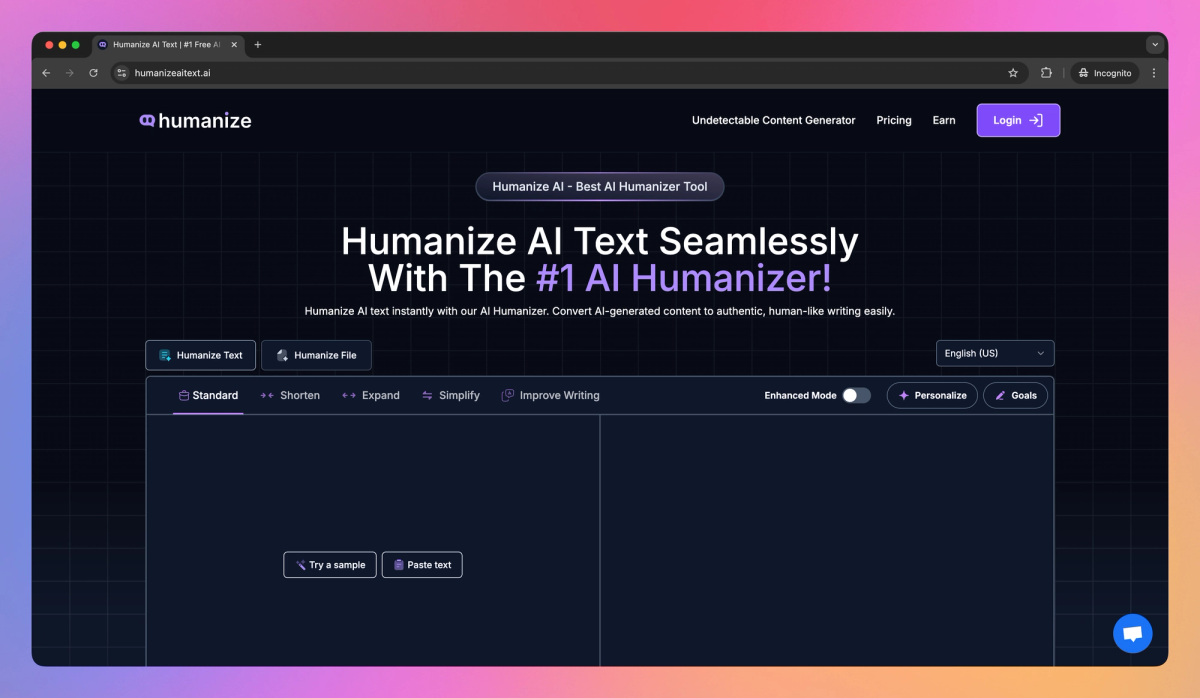Enable Enhanced Mode
Screen dimensions: 1200x698
point(855,395)
